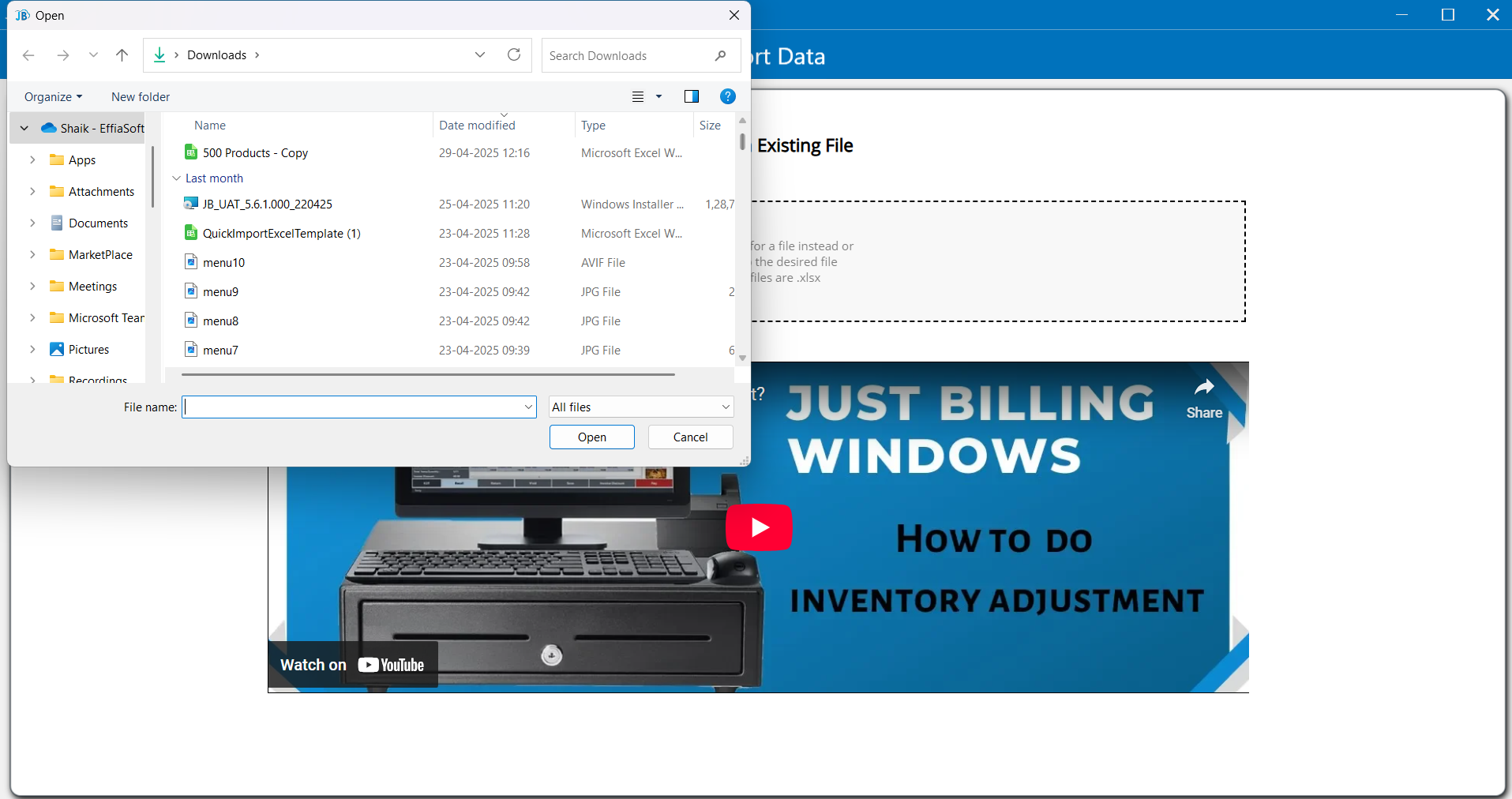
Task: Click the search magnifier icon
Action: click(x=720, y=56)
